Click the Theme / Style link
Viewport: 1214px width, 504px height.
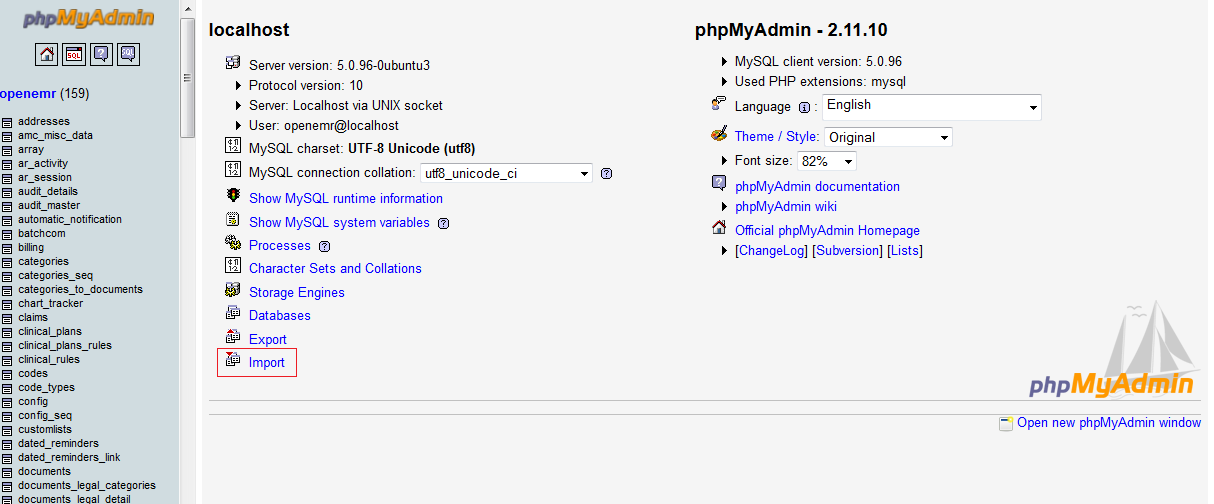coord(776,136)
